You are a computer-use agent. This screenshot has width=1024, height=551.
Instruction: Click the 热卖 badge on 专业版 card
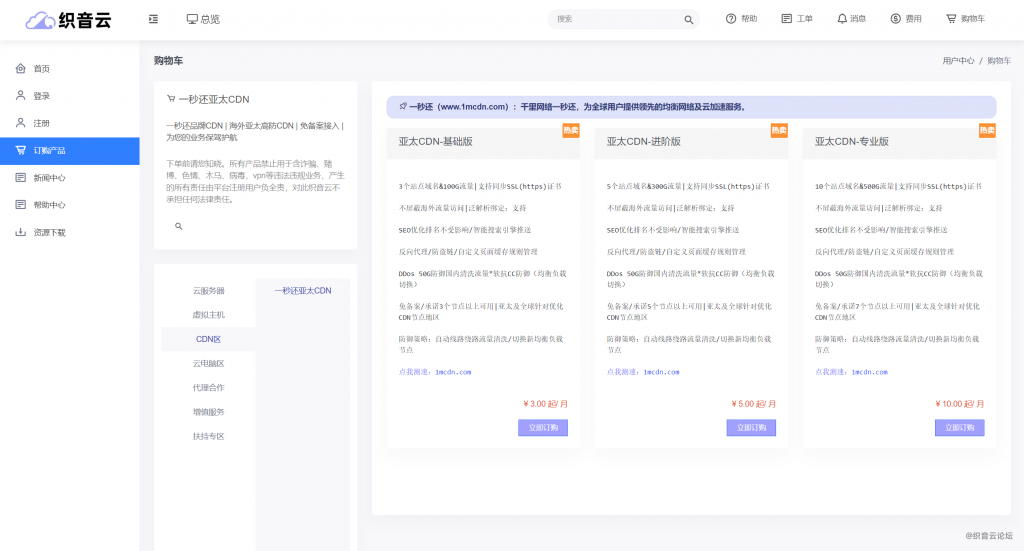[987, 131]
